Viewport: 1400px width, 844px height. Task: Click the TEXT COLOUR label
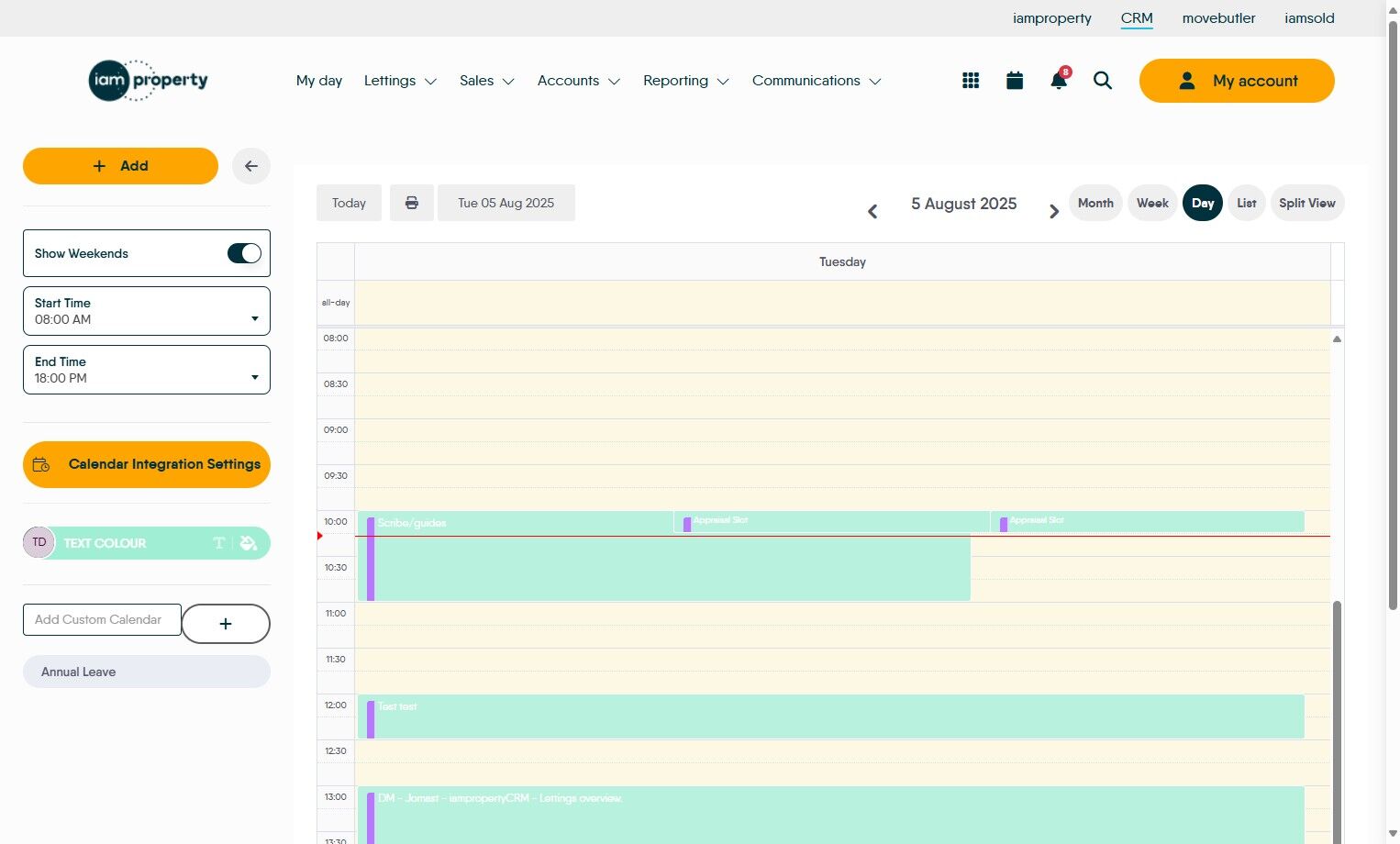[x=105, y=543]
